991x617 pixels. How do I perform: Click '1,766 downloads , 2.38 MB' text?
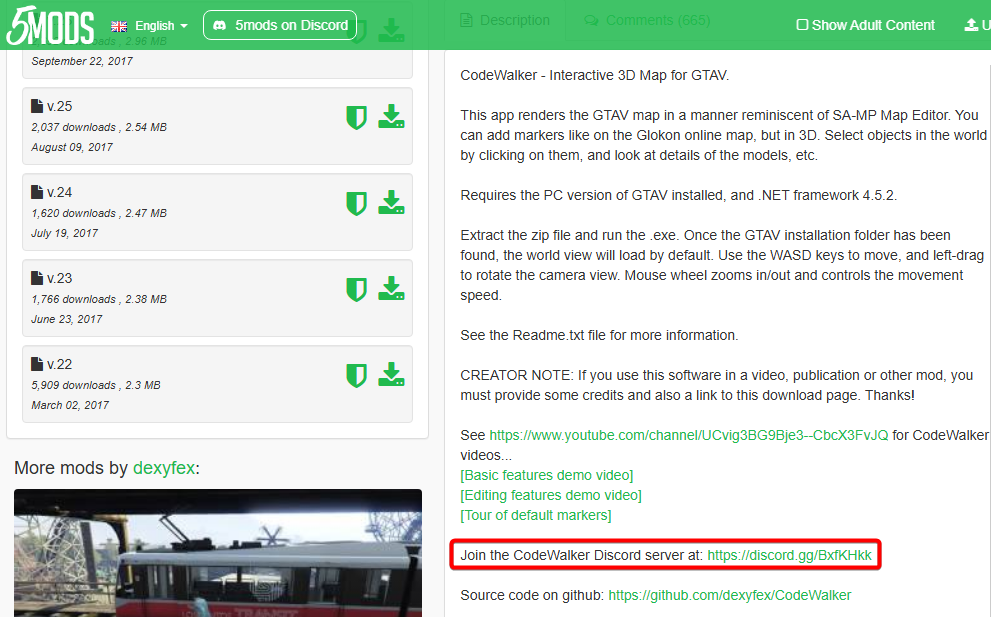(99, 299)
